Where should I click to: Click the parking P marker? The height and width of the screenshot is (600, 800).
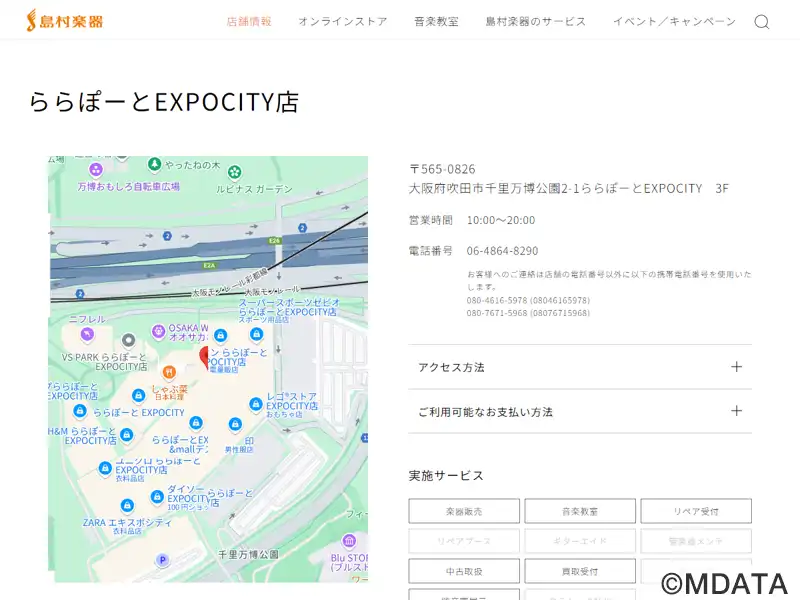click(162, 560)
